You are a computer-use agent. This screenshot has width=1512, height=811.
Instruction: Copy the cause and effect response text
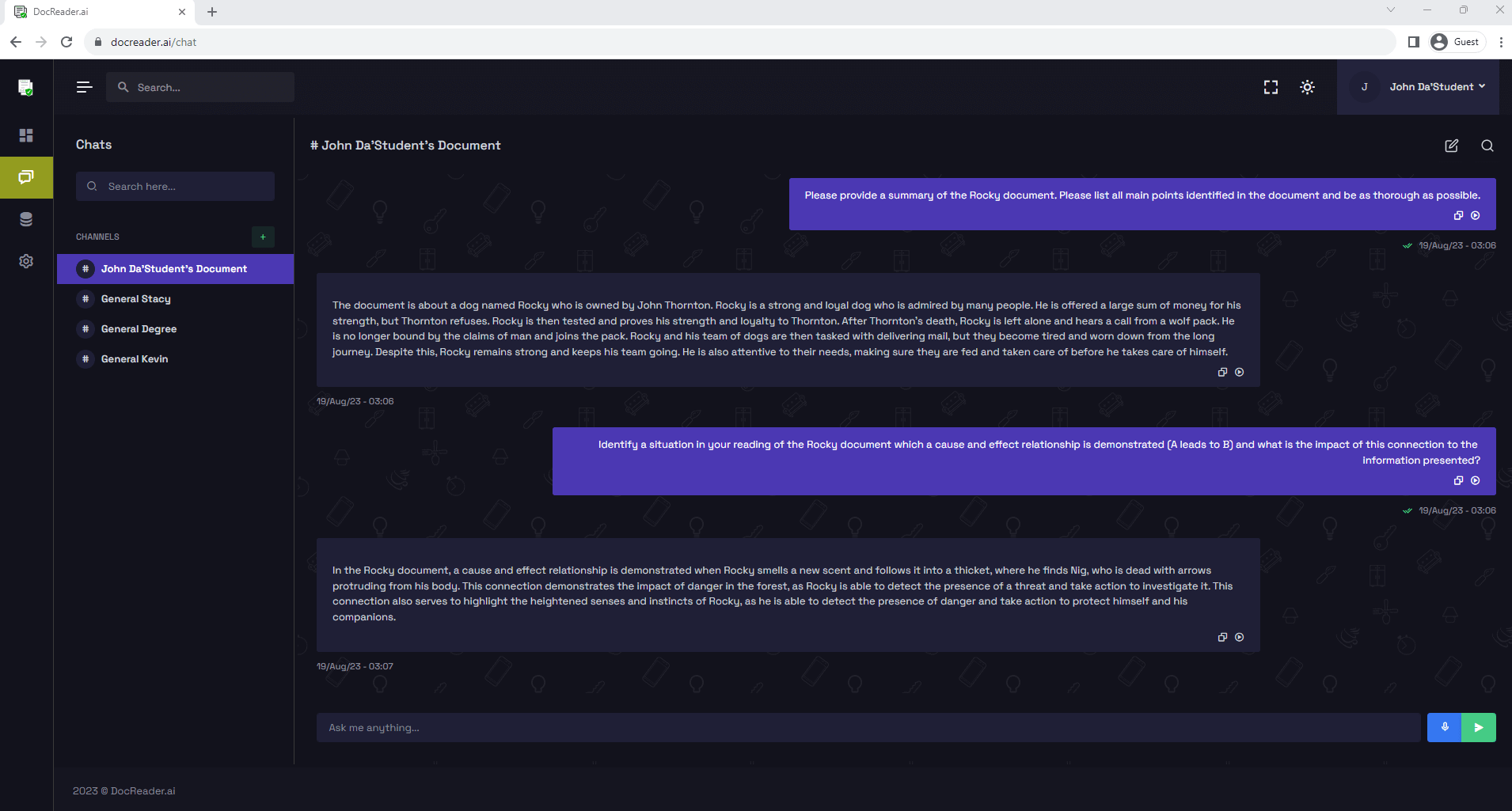(1222, 637)
